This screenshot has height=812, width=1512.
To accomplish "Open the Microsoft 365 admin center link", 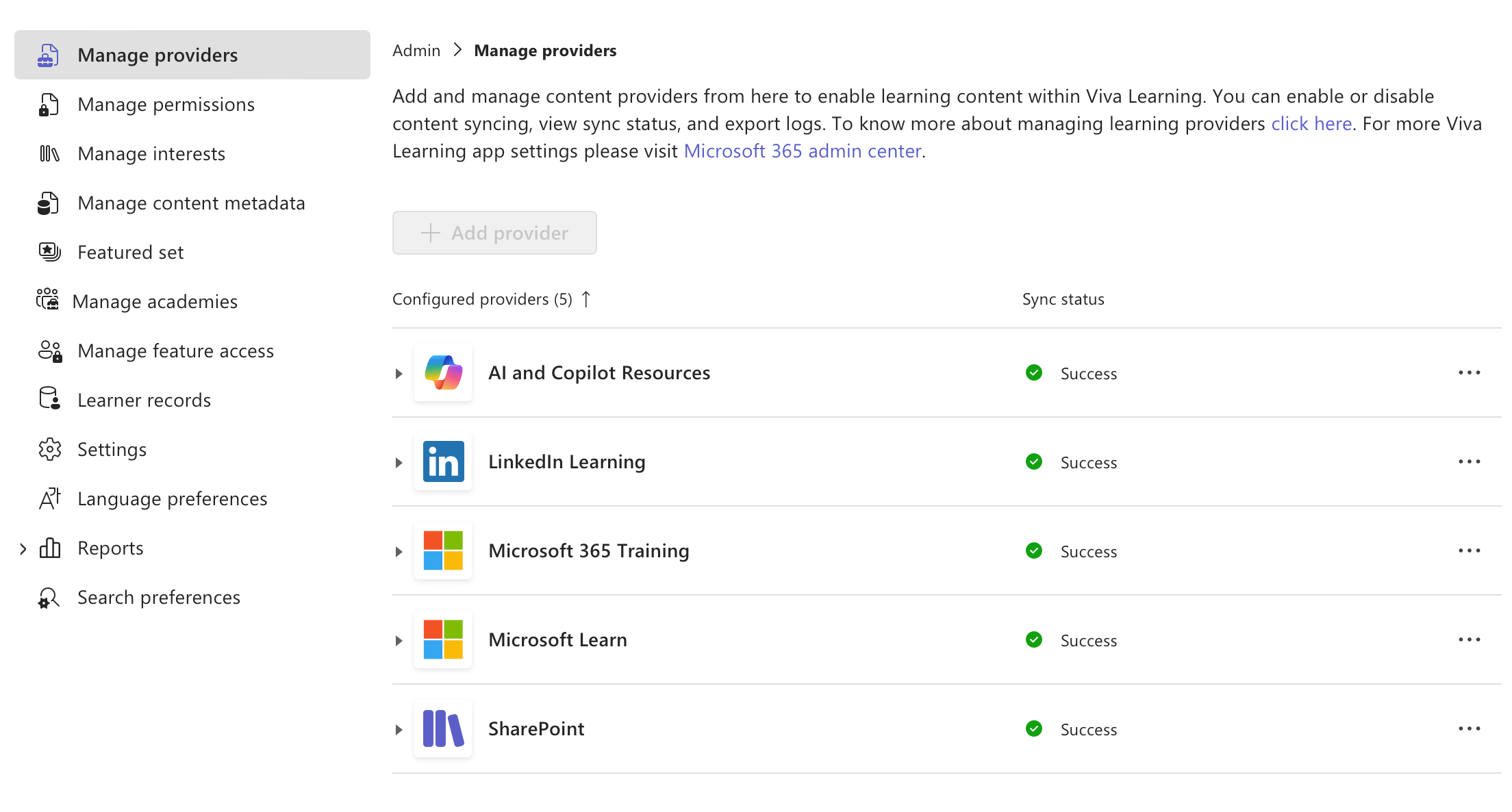I will click(x=803, y=151).
